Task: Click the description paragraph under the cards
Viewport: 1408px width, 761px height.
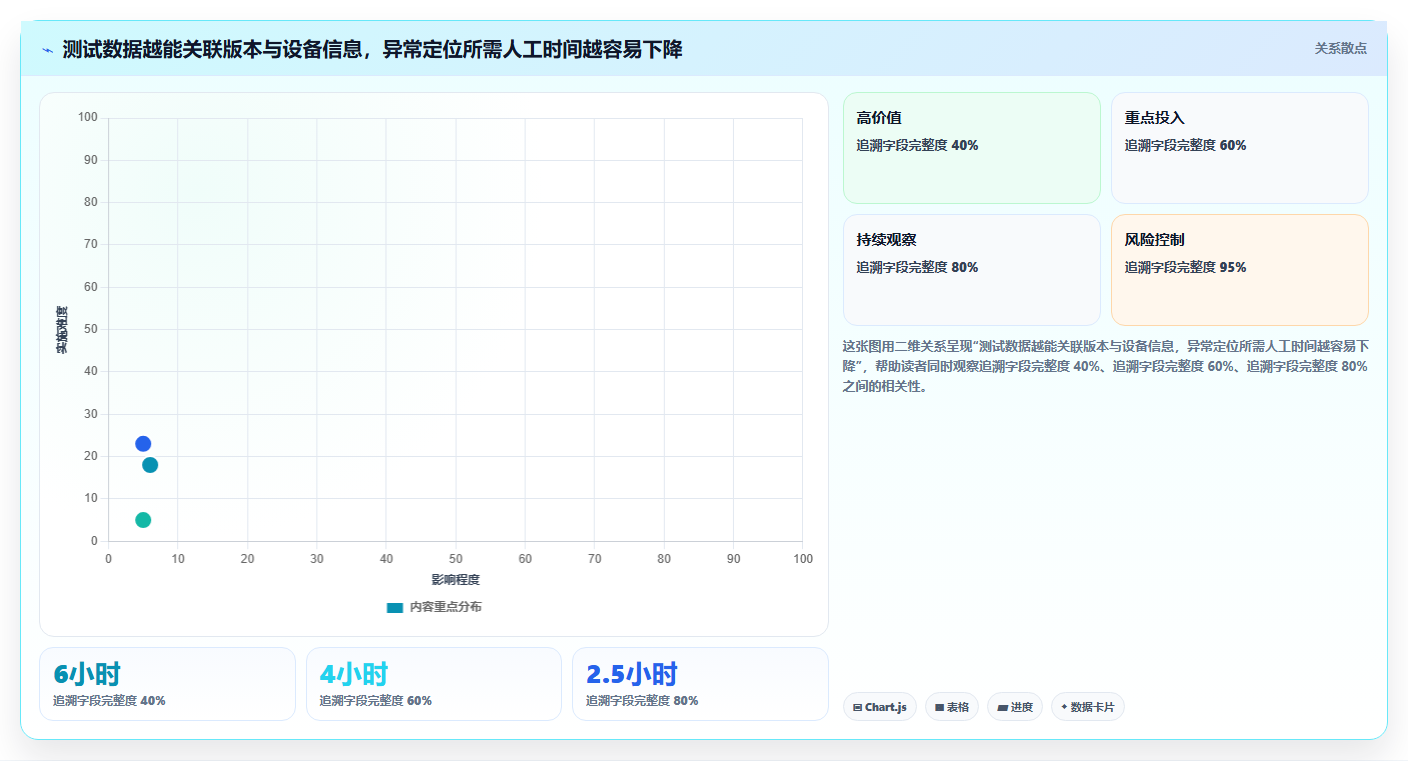Action: [1106, 366]
